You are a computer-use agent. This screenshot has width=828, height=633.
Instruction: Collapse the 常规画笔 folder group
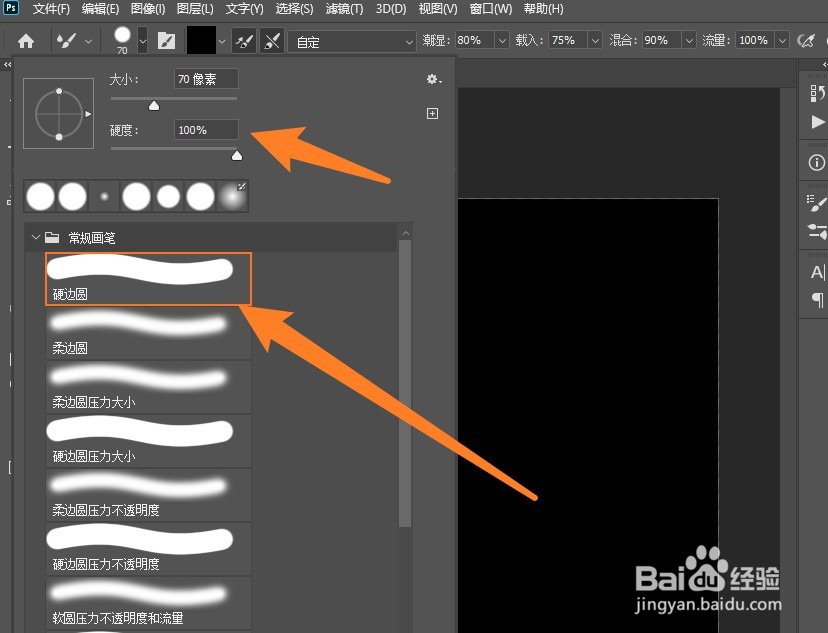tap(36, 238)
